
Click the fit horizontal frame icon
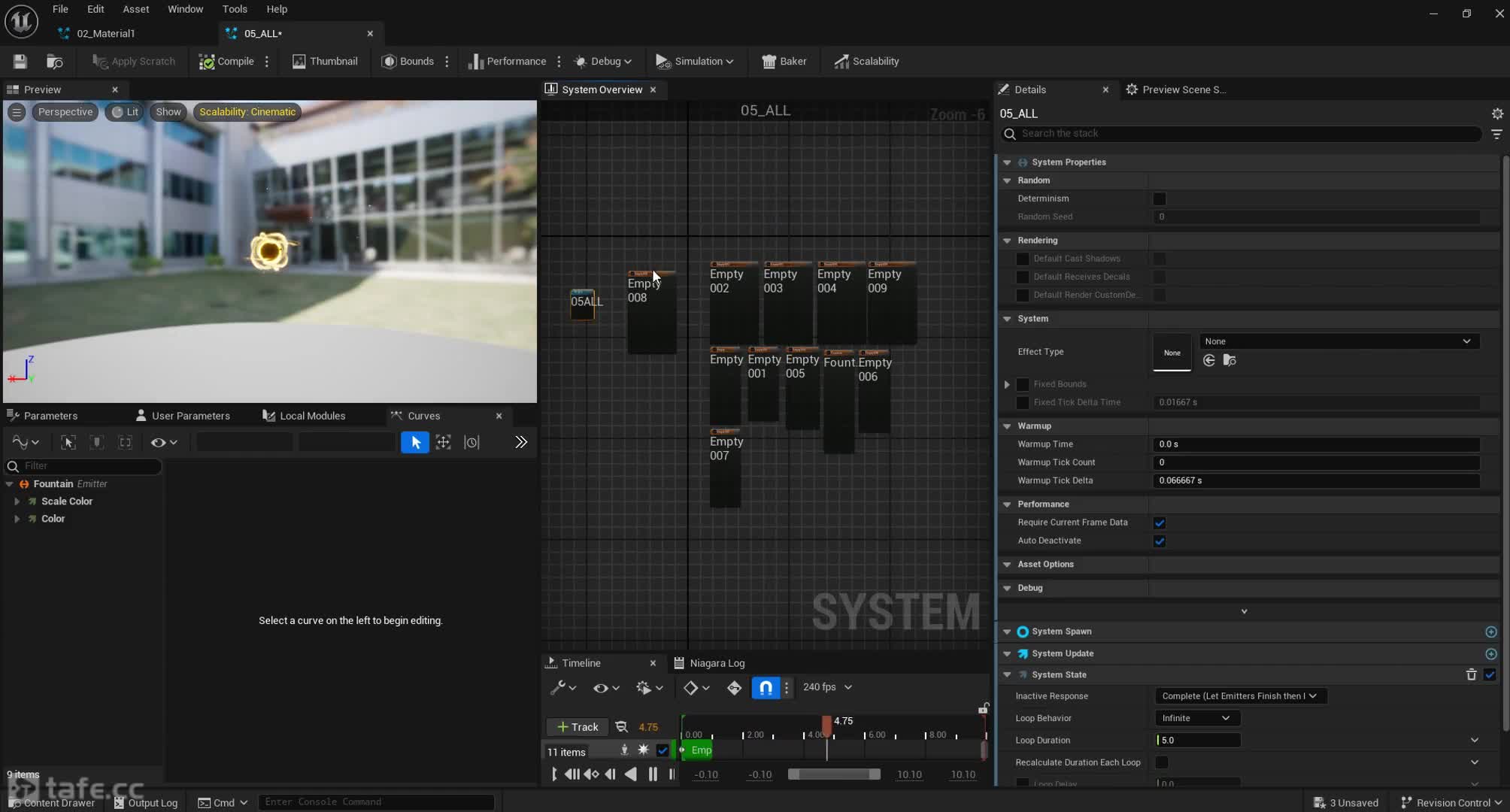[126, 442]
